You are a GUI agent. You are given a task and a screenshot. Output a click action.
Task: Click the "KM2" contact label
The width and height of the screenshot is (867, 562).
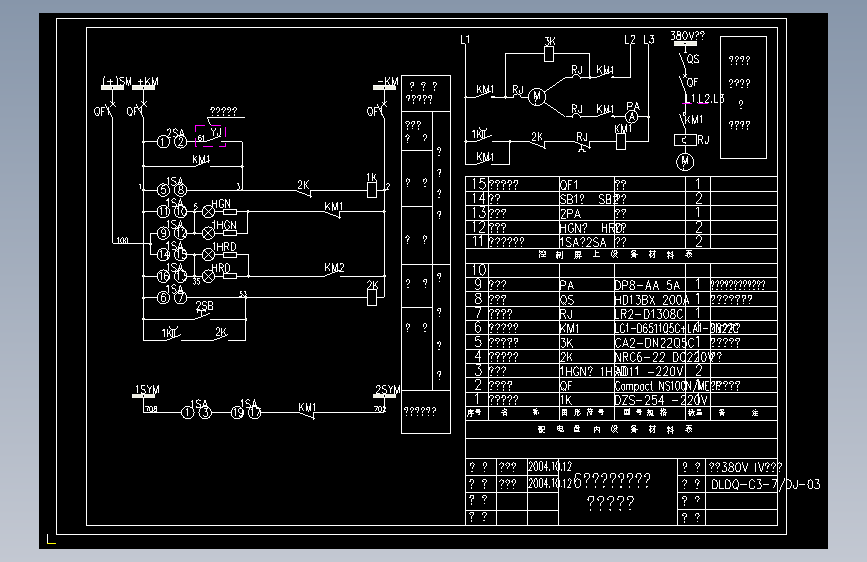pyautogui.click(x=334, y=268)
